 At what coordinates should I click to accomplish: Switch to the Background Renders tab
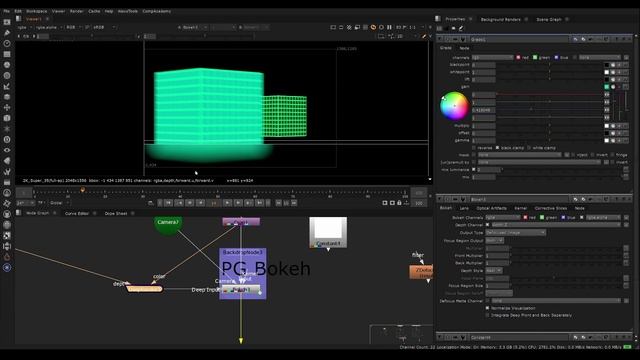click(500, 19)
